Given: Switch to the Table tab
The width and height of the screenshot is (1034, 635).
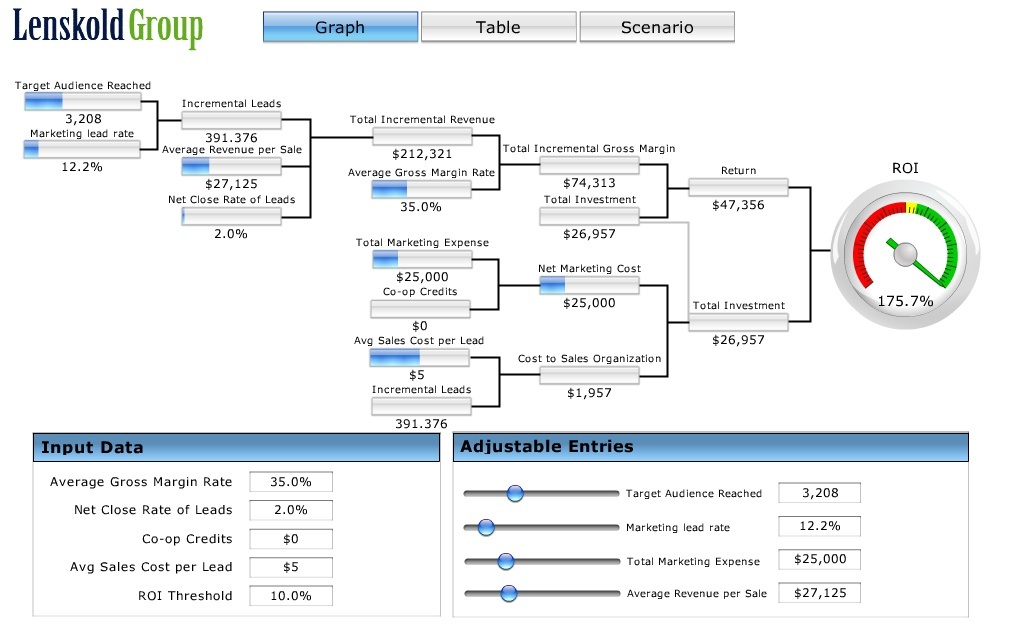Looking at the screenshot, I should [498, 27].
